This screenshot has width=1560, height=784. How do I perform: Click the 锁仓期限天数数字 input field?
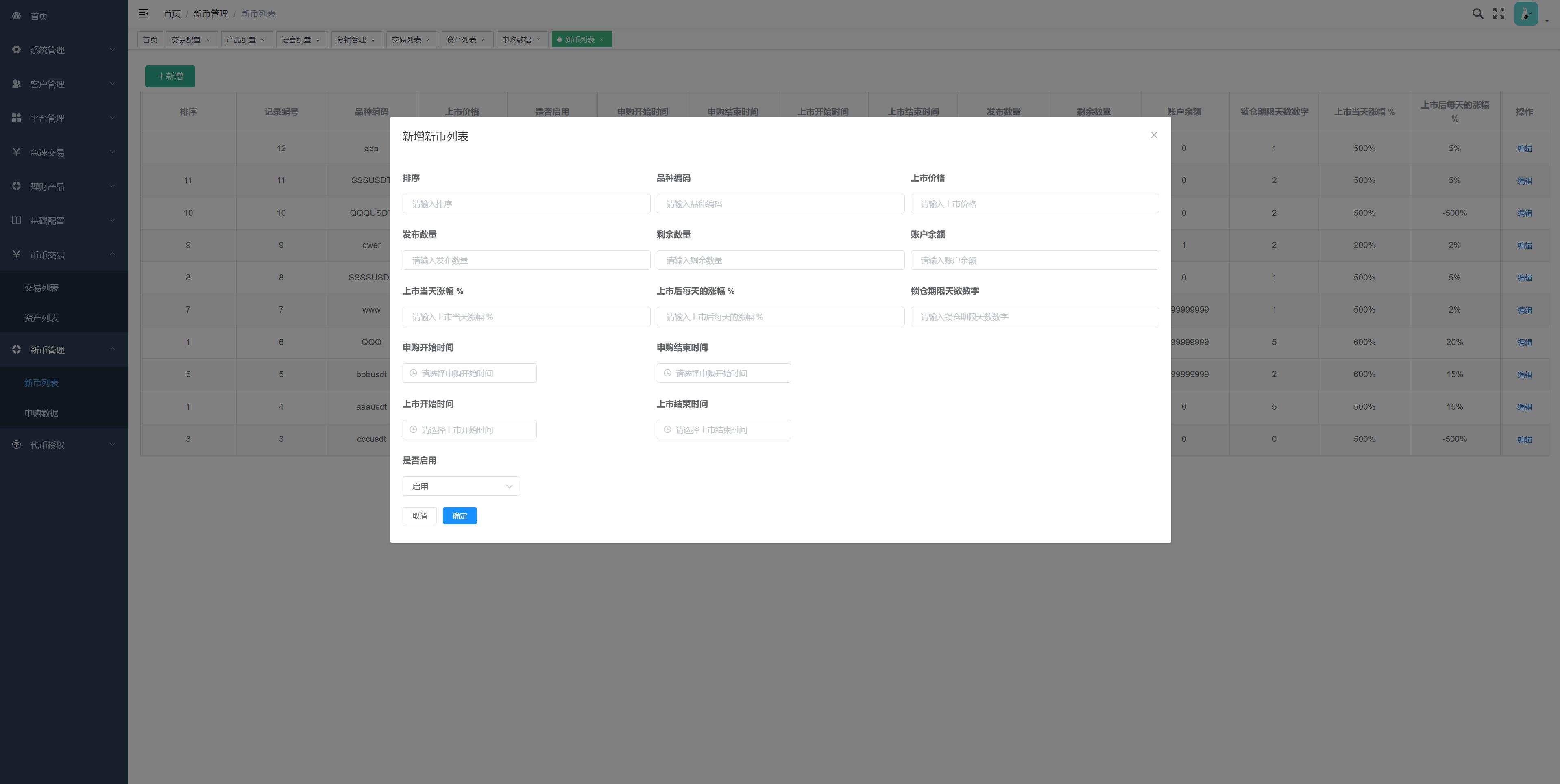1034,317
